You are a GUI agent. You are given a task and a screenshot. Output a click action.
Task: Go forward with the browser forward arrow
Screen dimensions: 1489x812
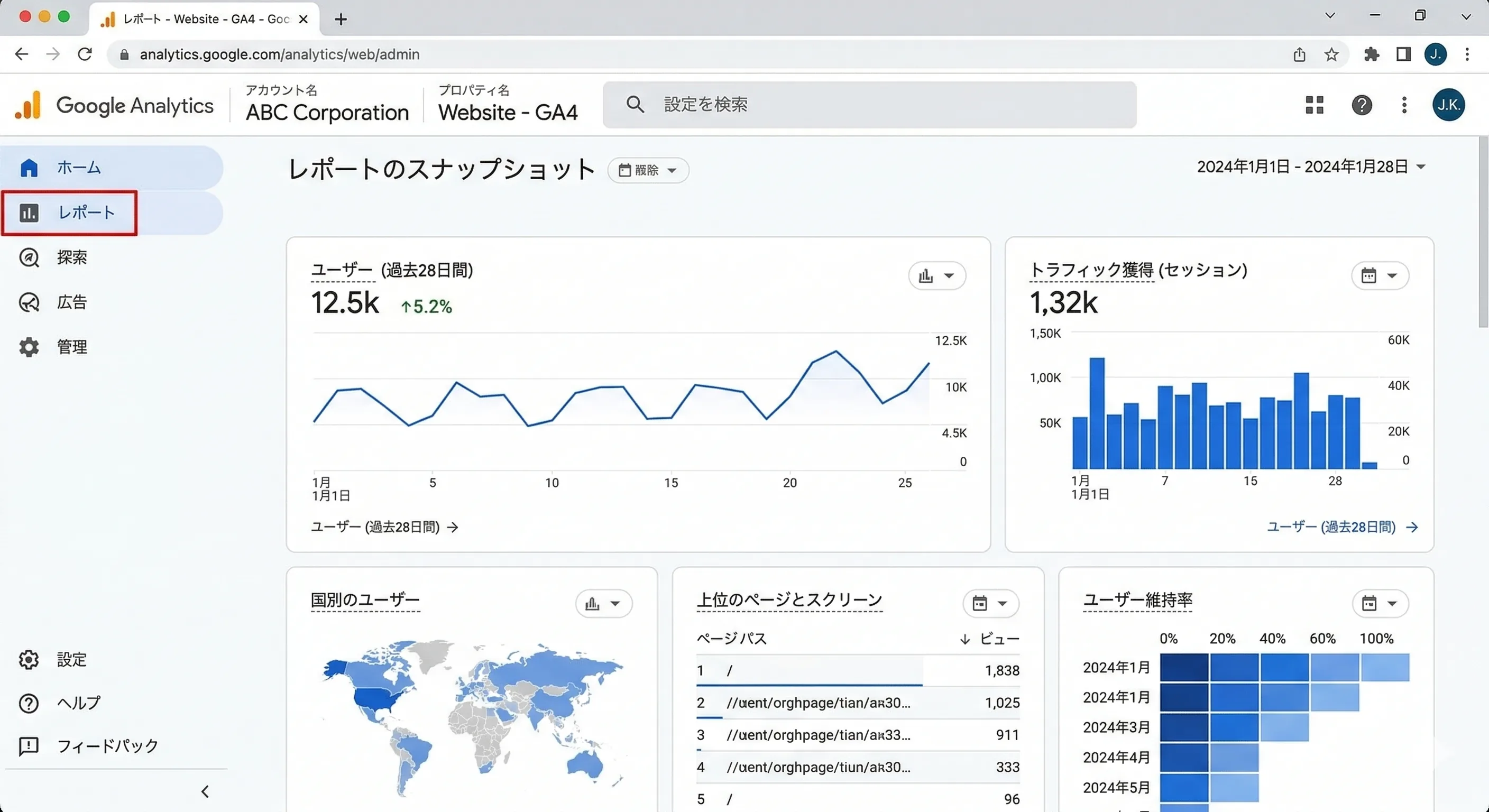[x=52, y=54]
